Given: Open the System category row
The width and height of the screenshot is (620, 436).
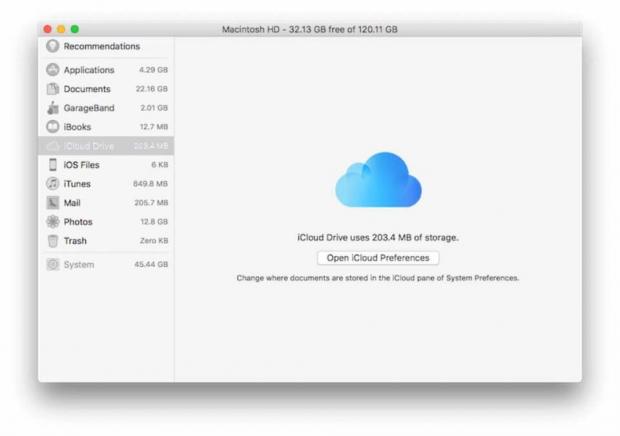Looking at the screenshot, I should click(x=106, y=265).
